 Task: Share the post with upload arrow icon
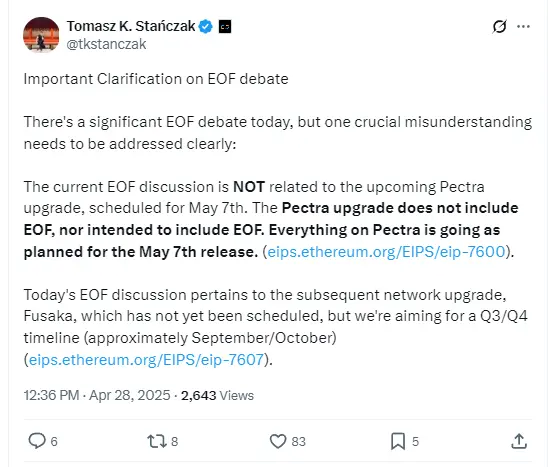519,441
